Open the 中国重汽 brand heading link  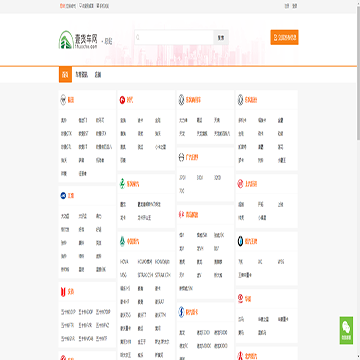(x=133, y=242)
